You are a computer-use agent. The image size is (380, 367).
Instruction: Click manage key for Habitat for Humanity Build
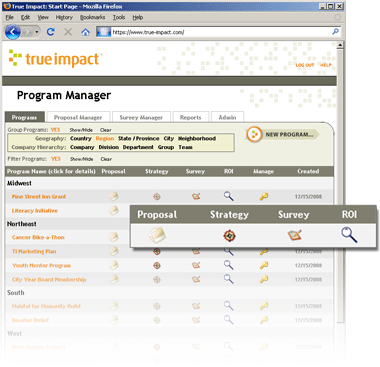point(264,306)
